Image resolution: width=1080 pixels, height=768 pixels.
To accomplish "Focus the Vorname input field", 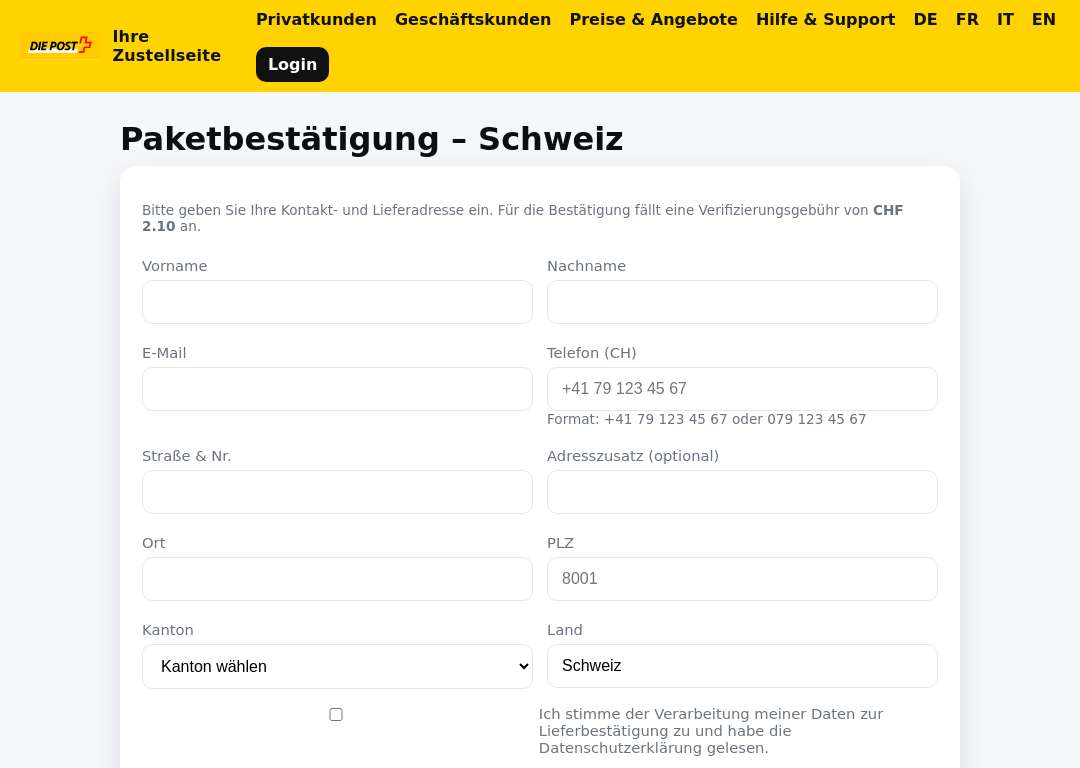I will coord(338,302).
